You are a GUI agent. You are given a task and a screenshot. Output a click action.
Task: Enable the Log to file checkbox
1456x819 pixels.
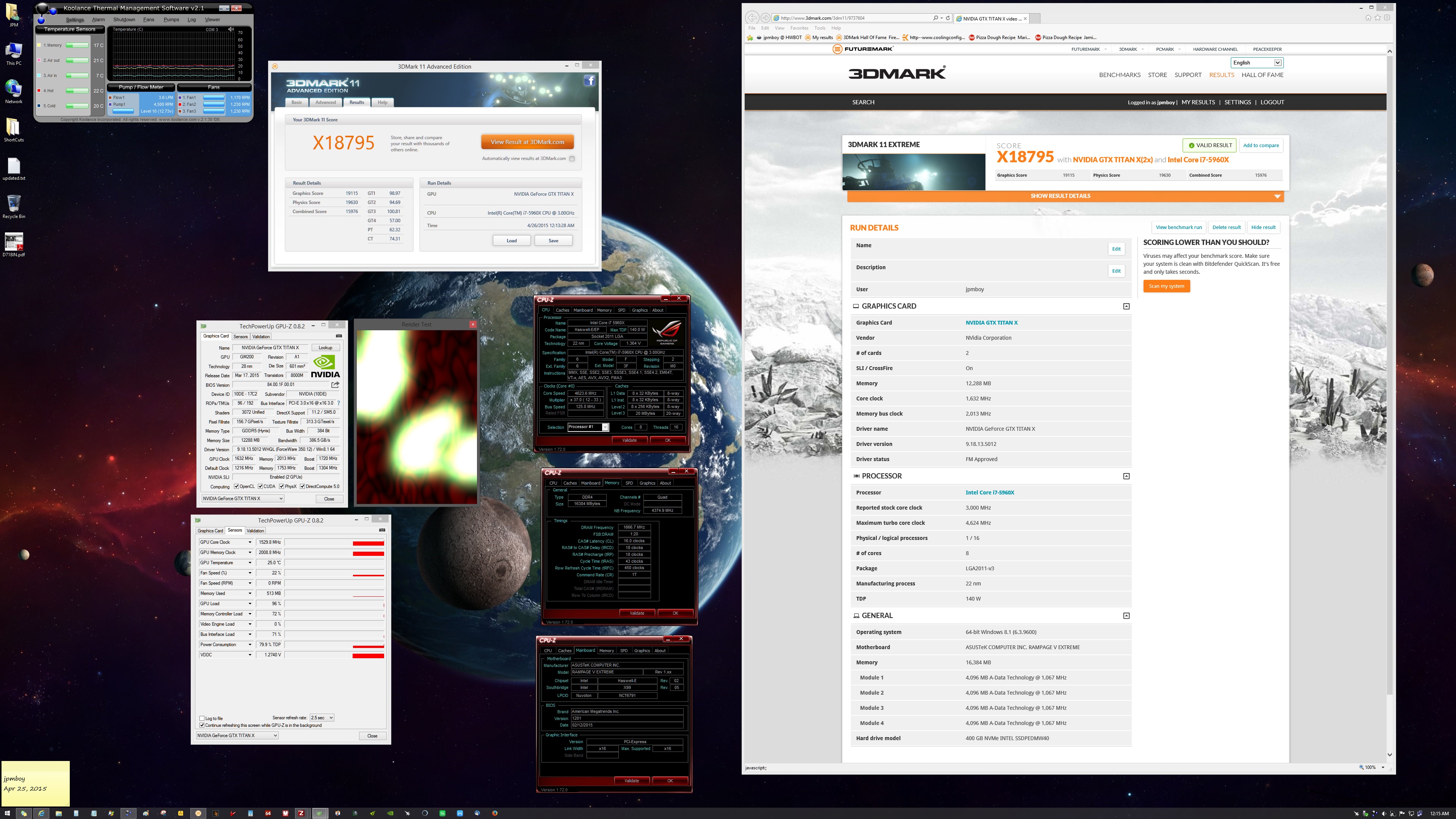(202, 719)
